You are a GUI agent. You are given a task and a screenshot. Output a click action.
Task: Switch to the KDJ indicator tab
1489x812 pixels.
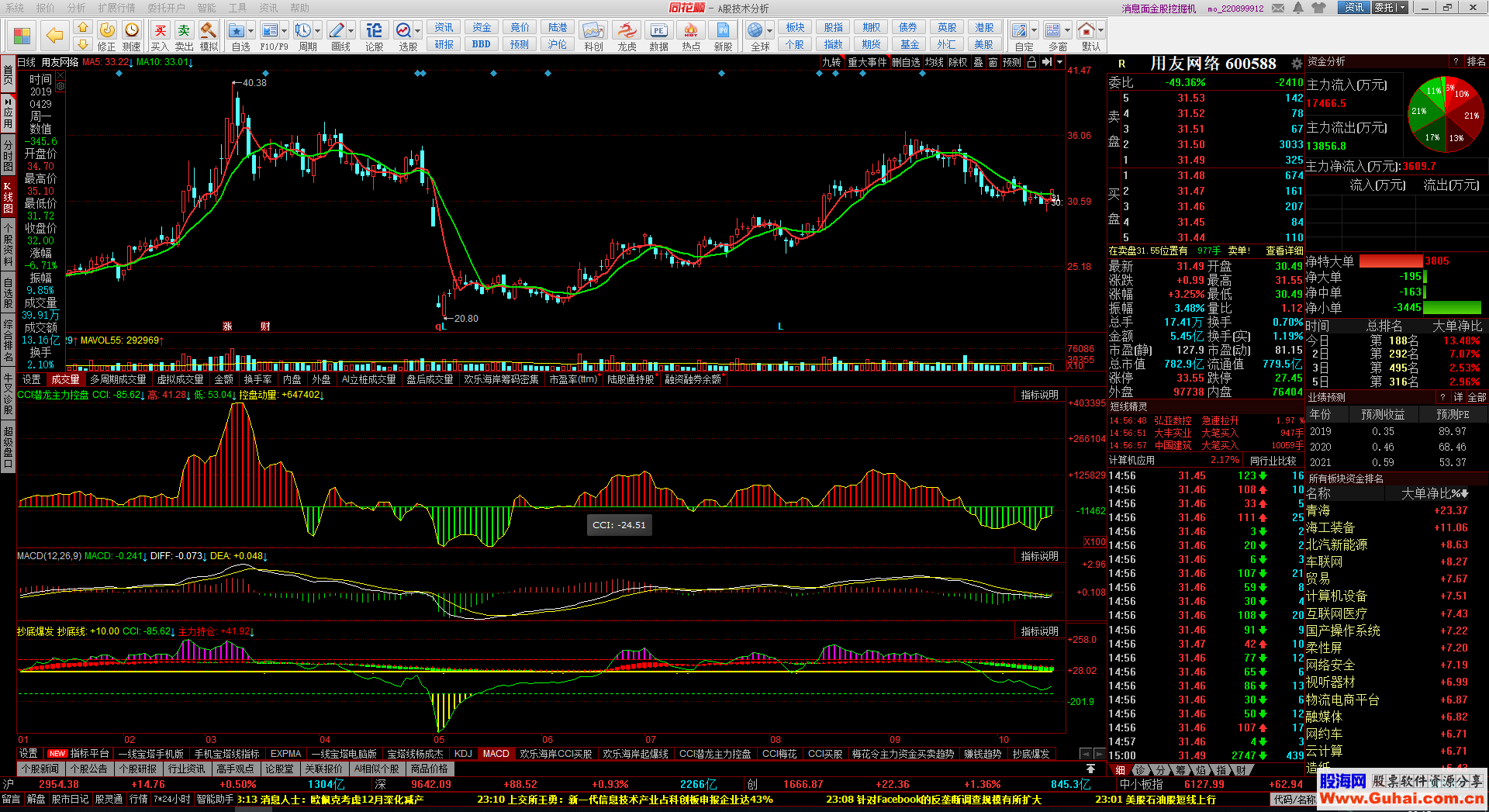point(463,754)
